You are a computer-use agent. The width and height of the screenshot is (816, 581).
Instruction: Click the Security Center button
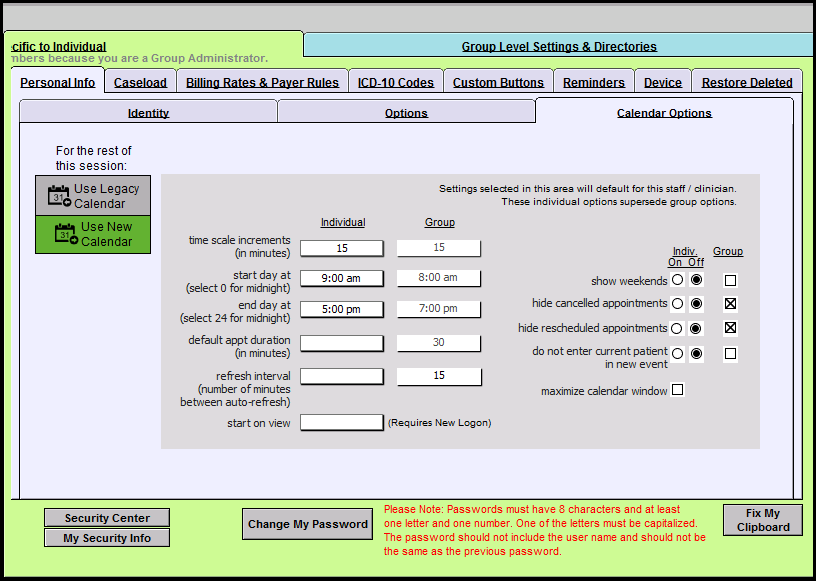pos(107,518)
